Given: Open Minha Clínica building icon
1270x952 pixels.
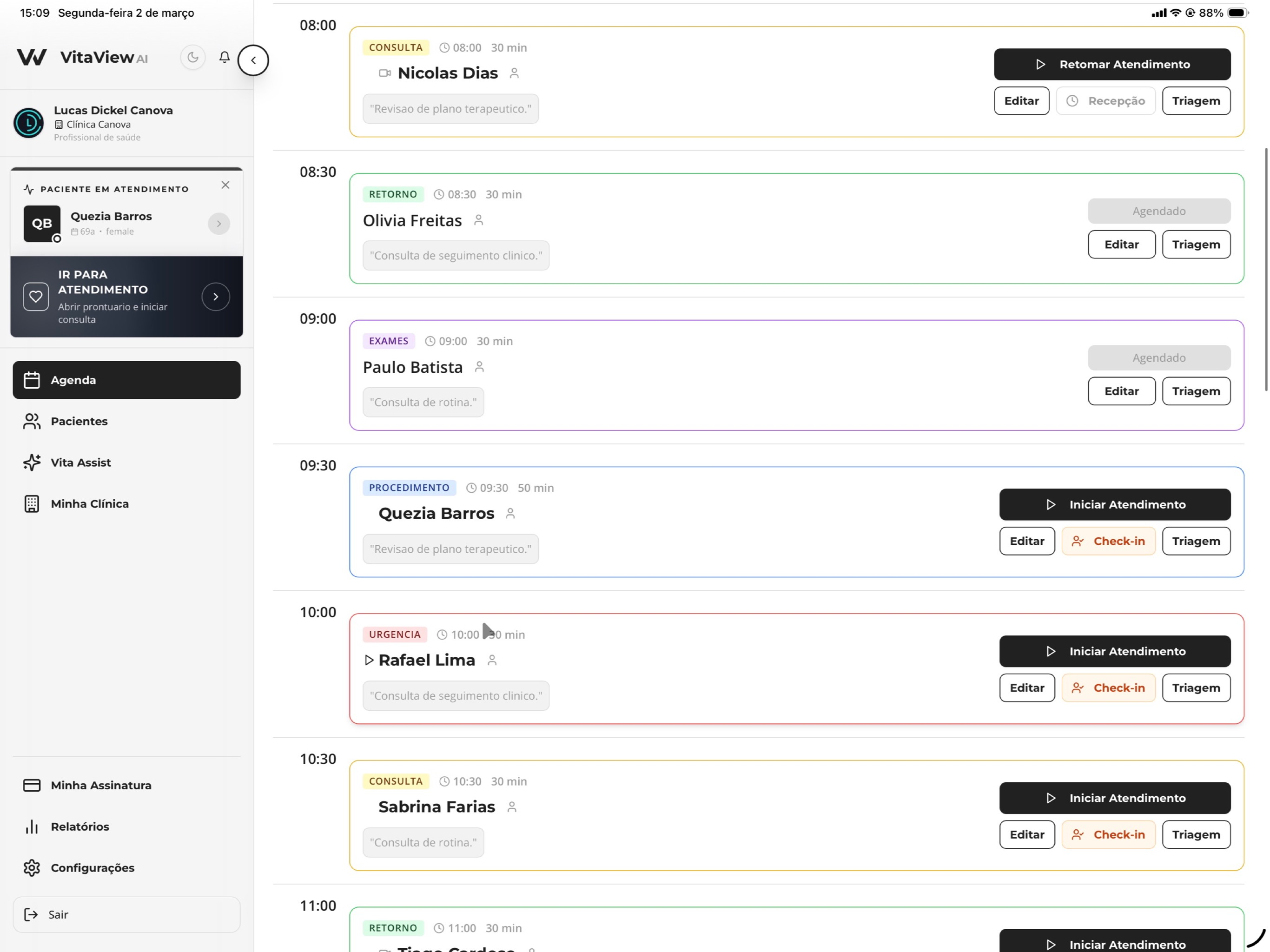Looking at the screenshot, I should [x=32, y=504].
